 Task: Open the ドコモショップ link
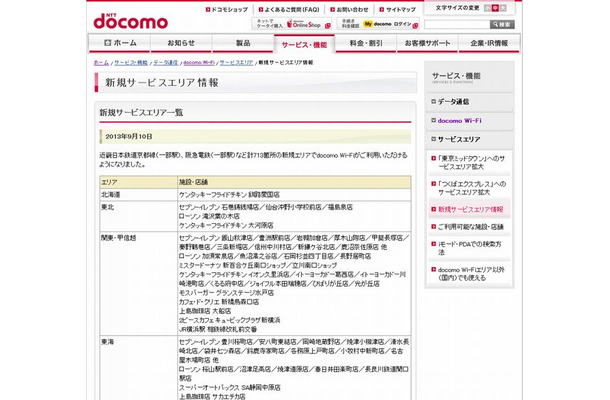click(x=227, y=9)
